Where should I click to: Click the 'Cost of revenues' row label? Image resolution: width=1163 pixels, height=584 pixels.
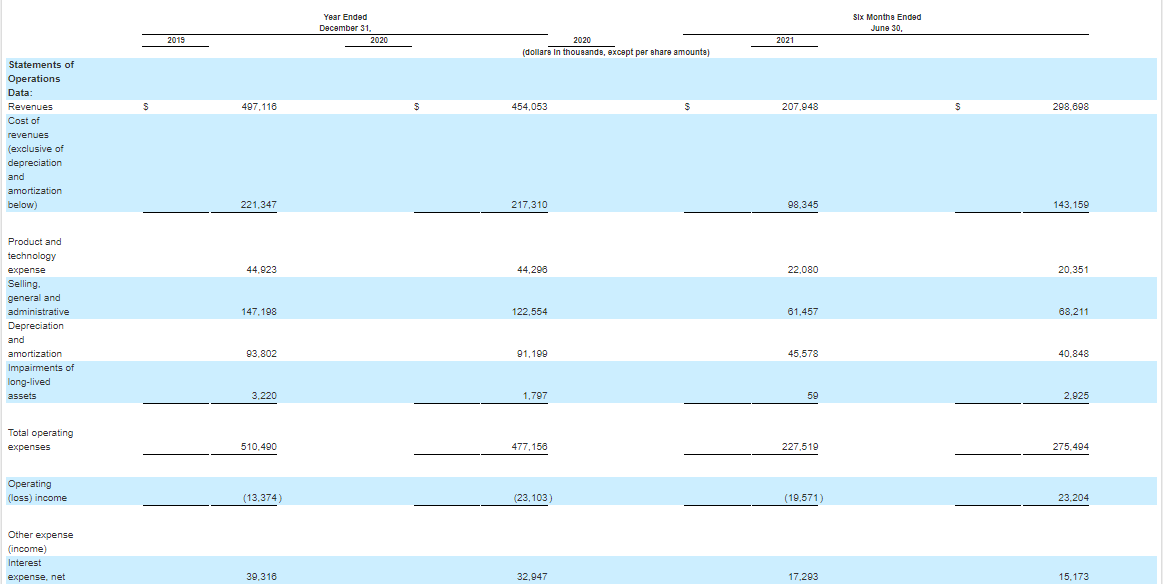(x=35, y=163)
